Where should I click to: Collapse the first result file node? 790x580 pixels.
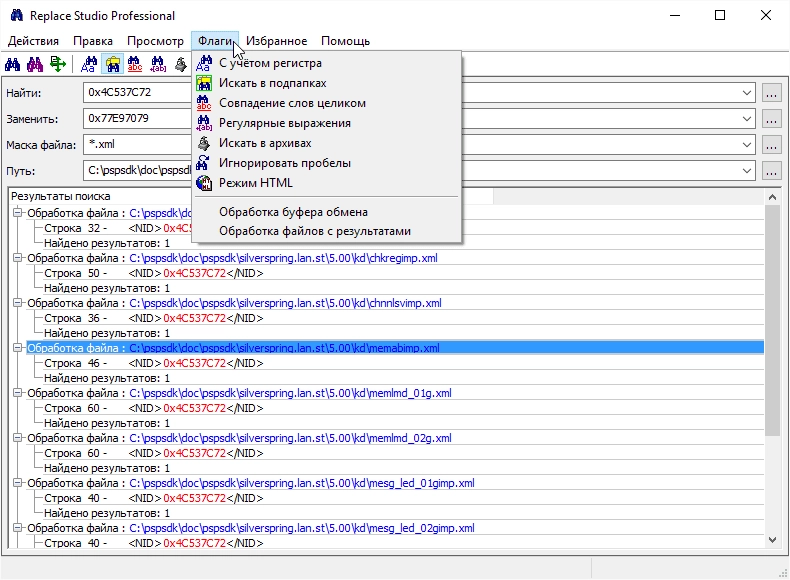point(18,213)
